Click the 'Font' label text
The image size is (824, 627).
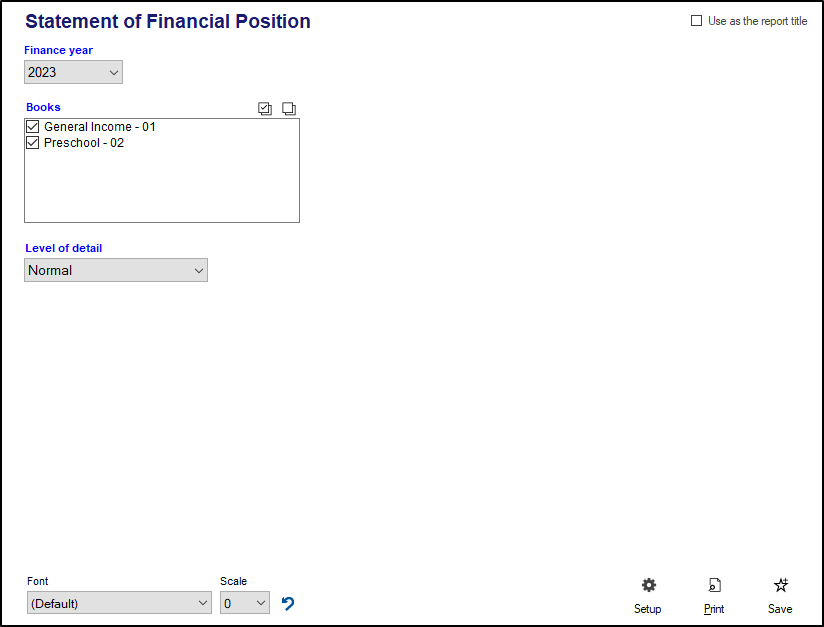(38, 581)
